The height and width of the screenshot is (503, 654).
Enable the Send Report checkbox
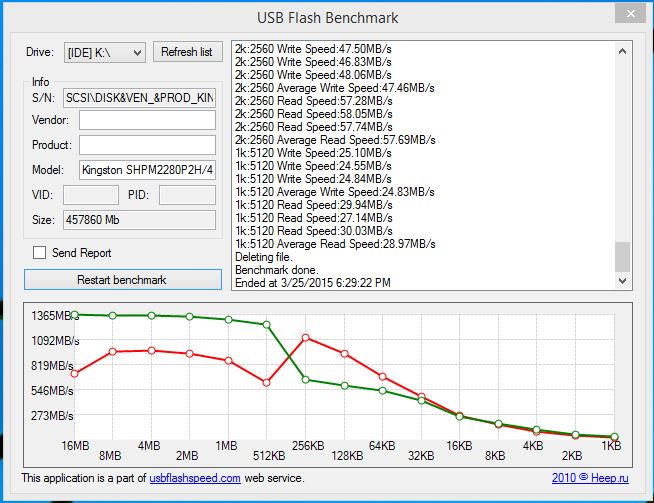click(40, 253)
